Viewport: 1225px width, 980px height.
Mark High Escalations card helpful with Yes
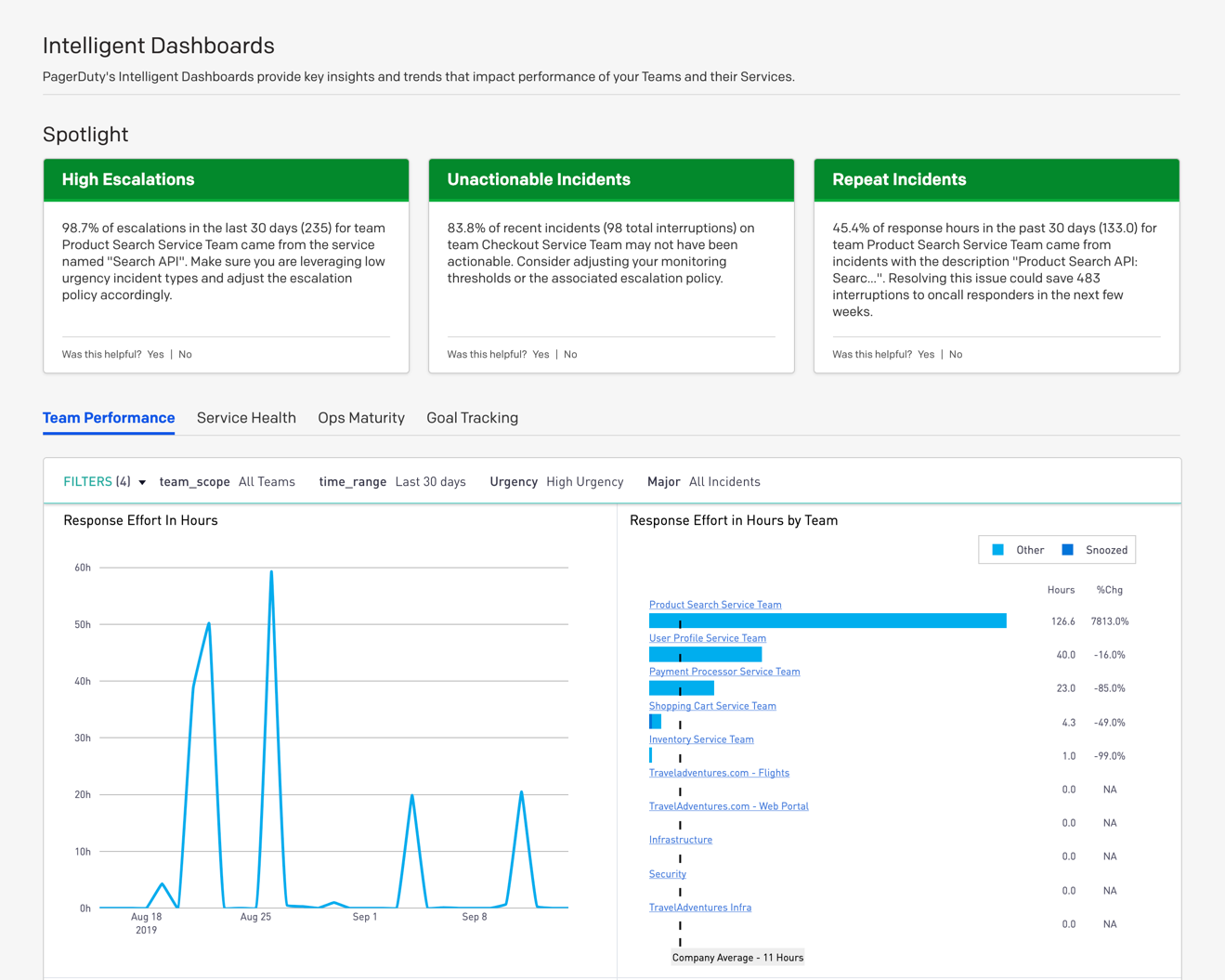coord(155,354)
